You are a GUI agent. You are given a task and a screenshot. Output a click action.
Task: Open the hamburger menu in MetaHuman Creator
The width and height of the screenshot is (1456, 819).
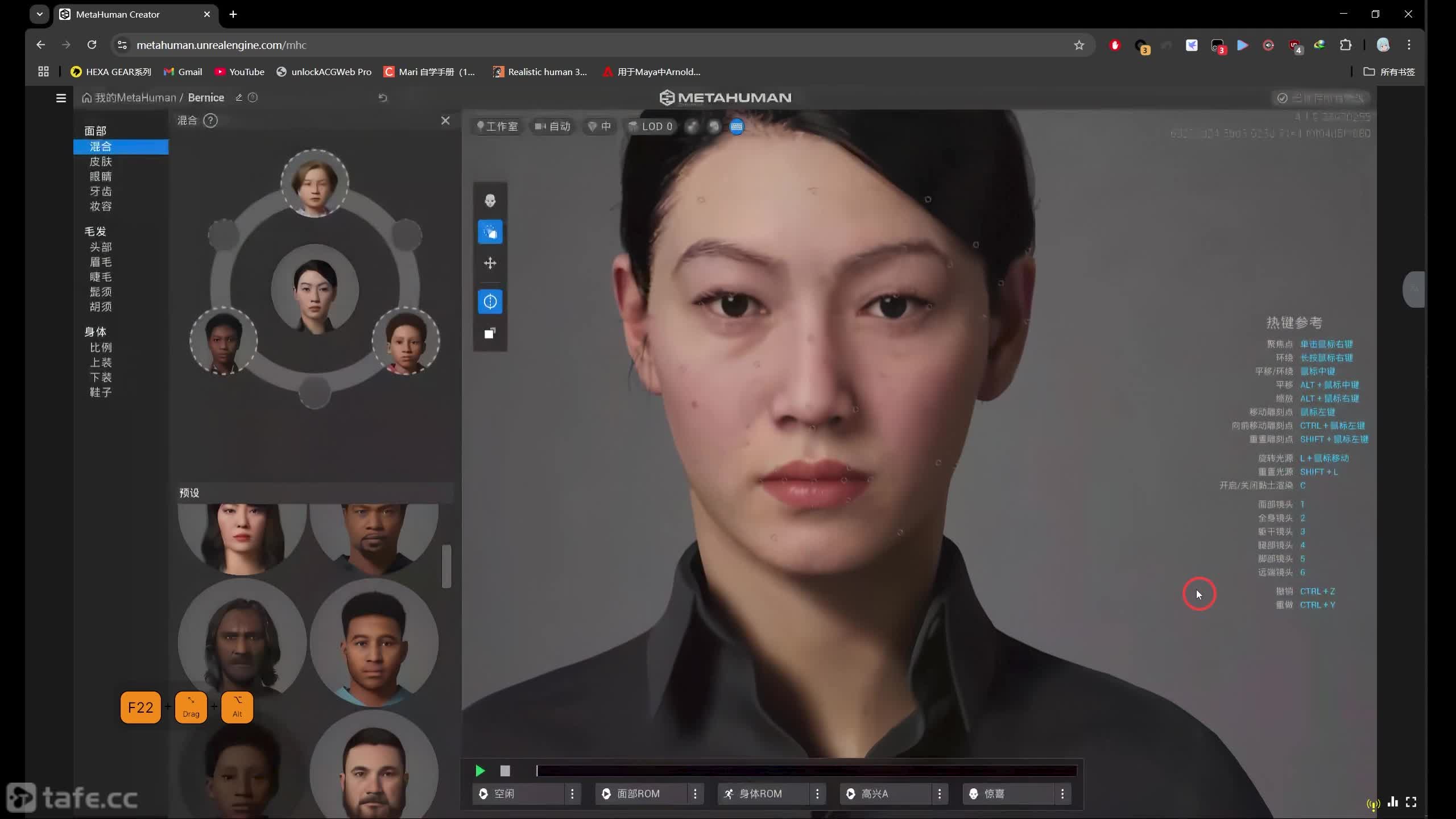tap(61, 98)
